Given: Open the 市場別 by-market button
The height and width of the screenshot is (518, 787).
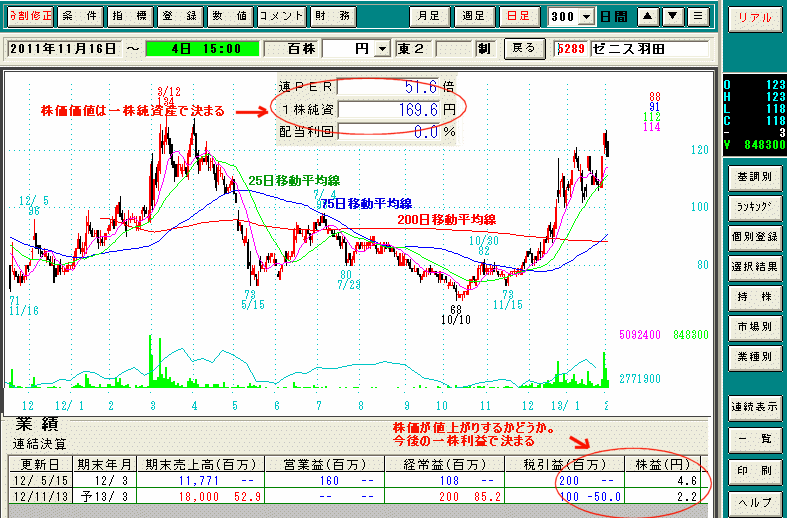Looking at the screenshot, I should click(754, 326).
